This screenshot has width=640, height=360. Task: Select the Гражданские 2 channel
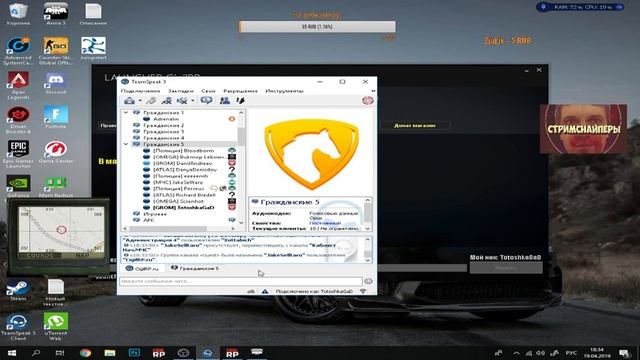coord(163,125)
